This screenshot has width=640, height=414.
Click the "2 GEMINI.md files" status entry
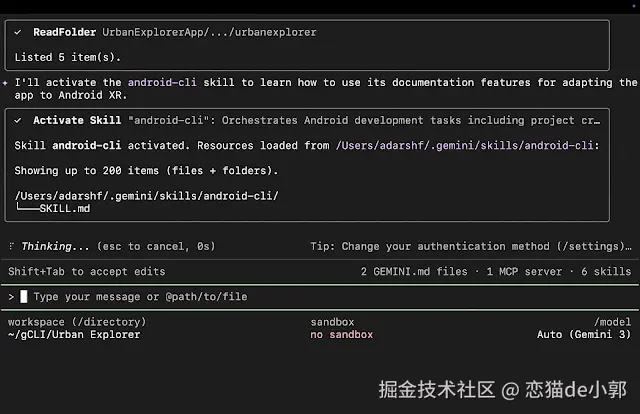[x=414, y=272]
